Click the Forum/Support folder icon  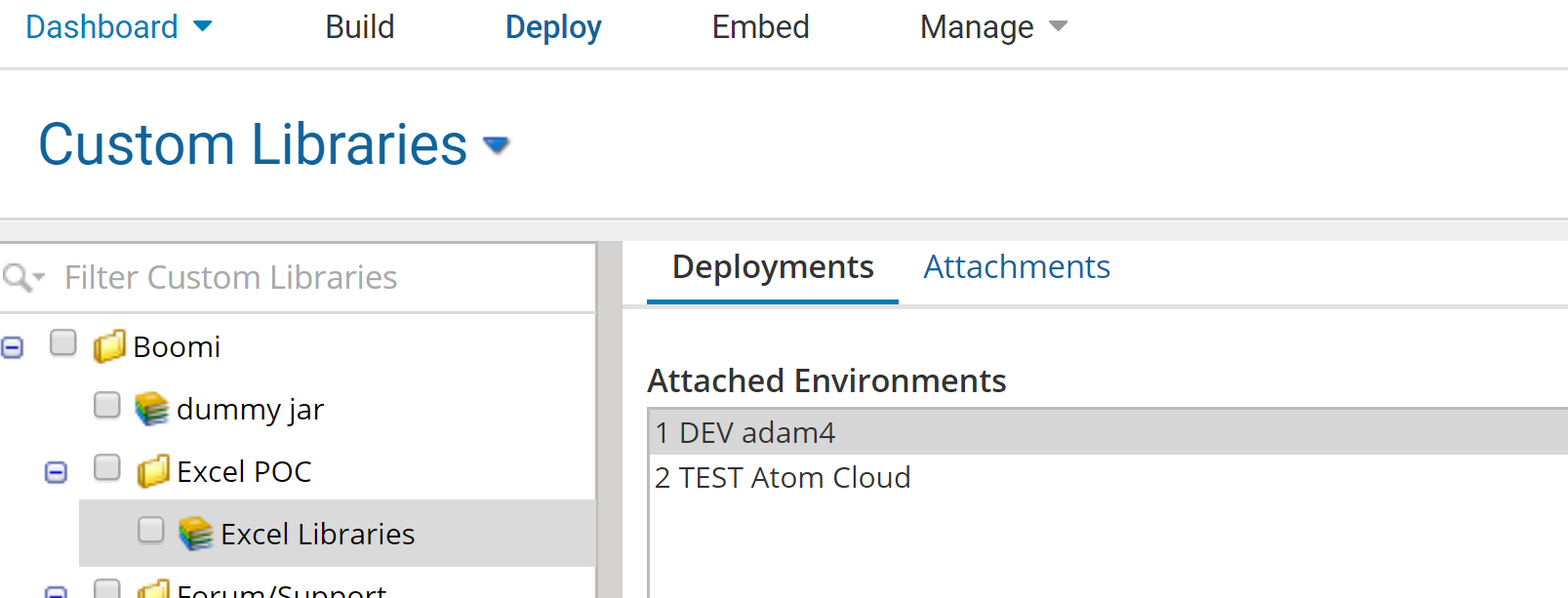[x=153, y=589]
